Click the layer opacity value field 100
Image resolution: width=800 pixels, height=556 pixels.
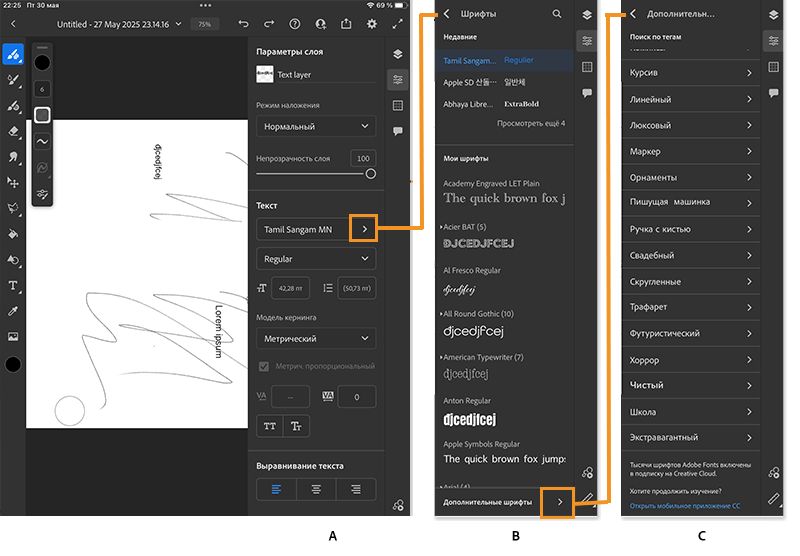(363, 158)
